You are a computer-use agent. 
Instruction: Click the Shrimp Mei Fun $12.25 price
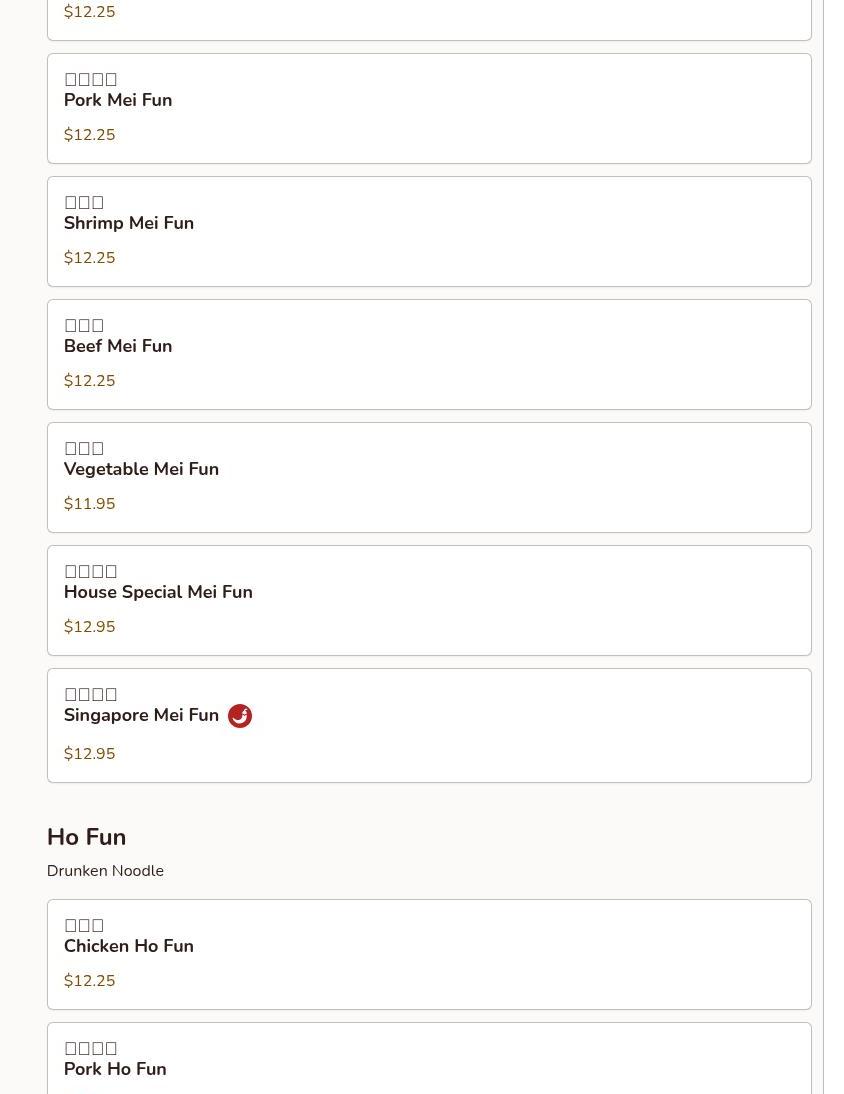tap(89, 258)
